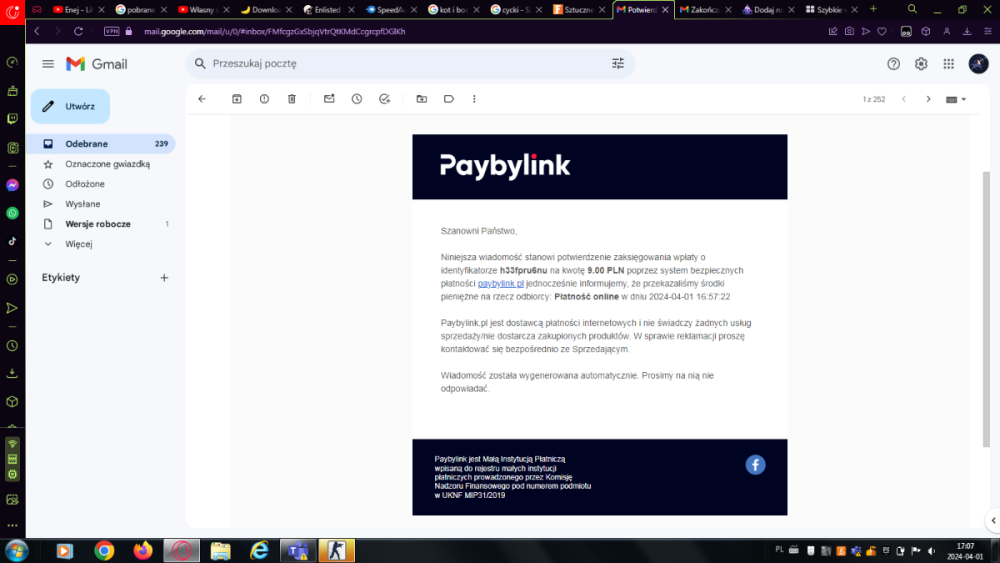Image resolution: width=1000 pixels, height=563 pixels.
Task: Delete the email with the trash icon
Action: click(292, 99)
